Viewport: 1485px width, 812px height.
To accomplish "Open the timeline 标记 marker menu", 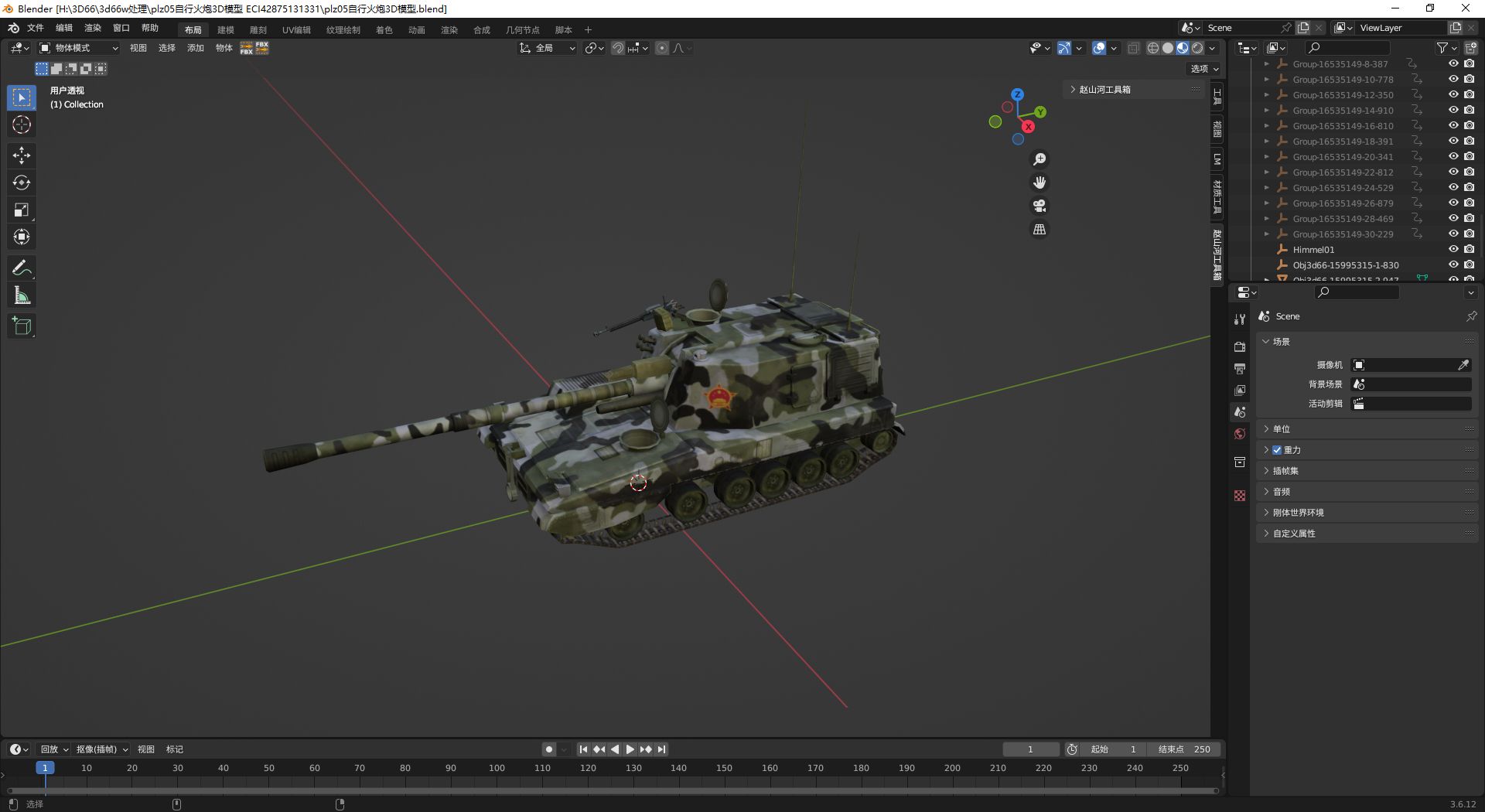I will pos(175,749).
